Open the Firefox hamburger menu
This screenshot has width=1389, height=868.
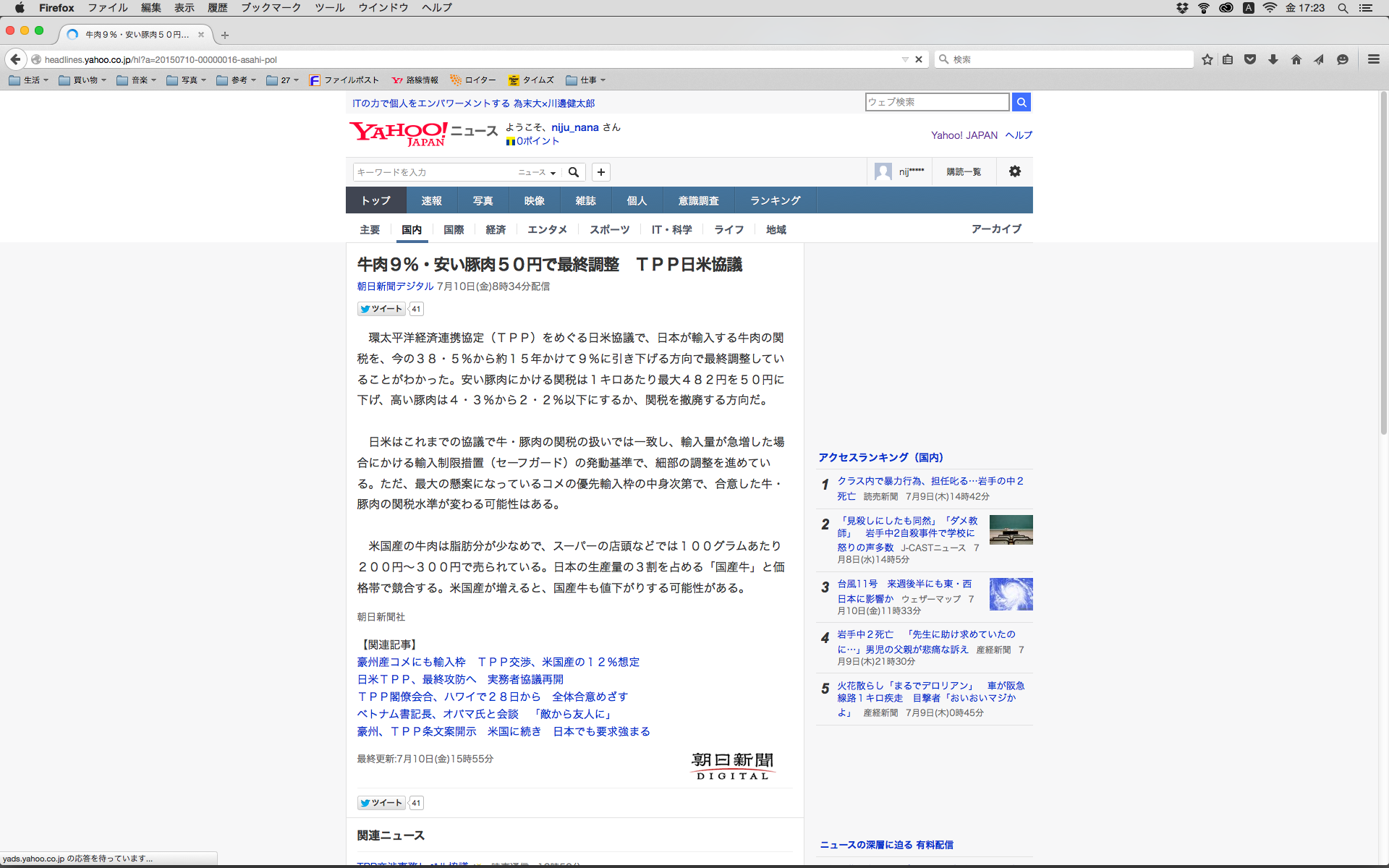[1373, 59]
